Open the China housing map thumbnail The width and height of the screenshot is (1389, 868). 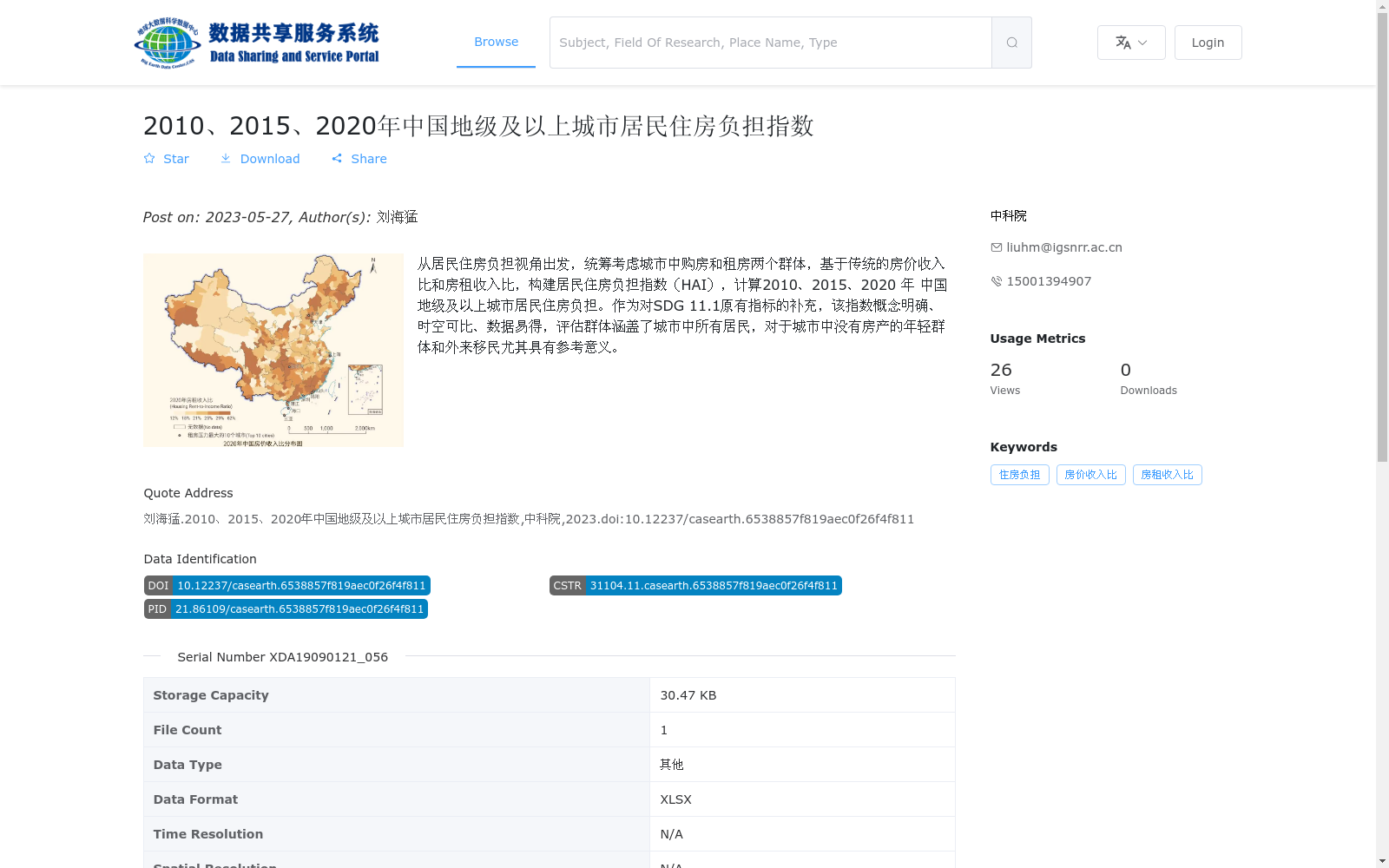273,350
